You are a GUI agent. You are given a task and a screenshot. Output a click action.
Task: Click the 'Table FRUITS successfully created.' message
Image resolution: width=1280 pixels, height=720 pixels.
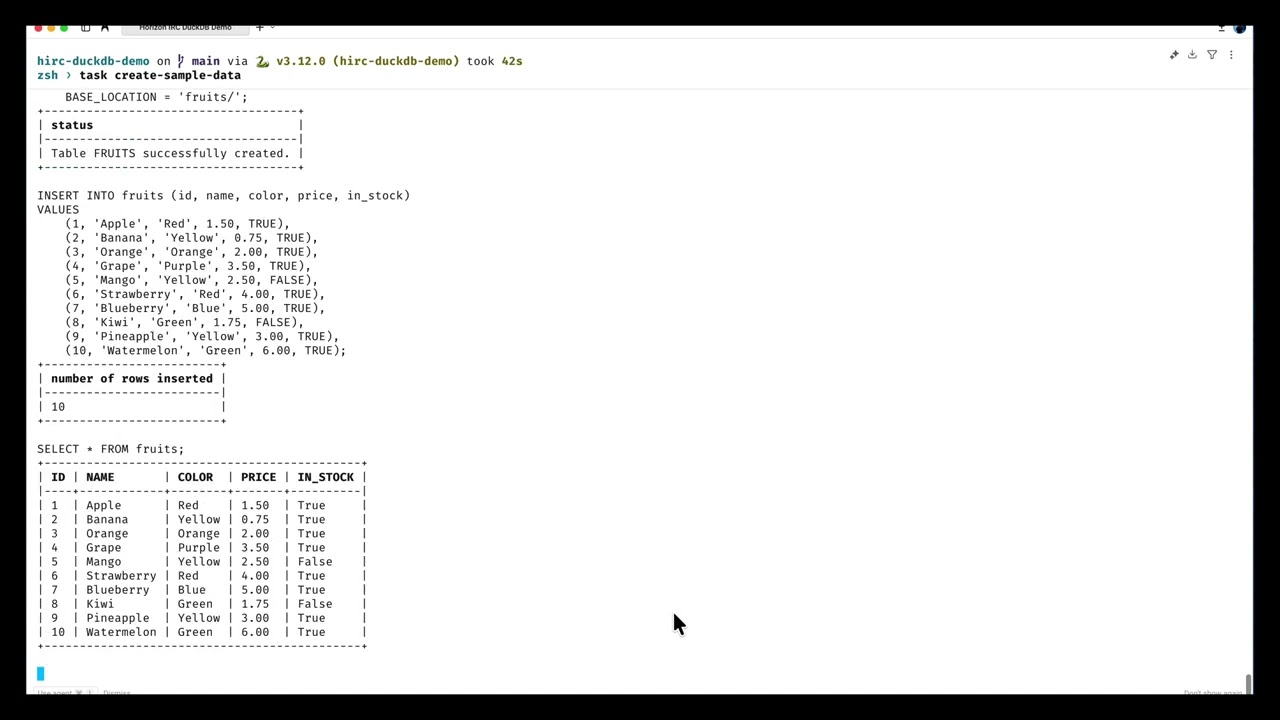pos(170,153)
